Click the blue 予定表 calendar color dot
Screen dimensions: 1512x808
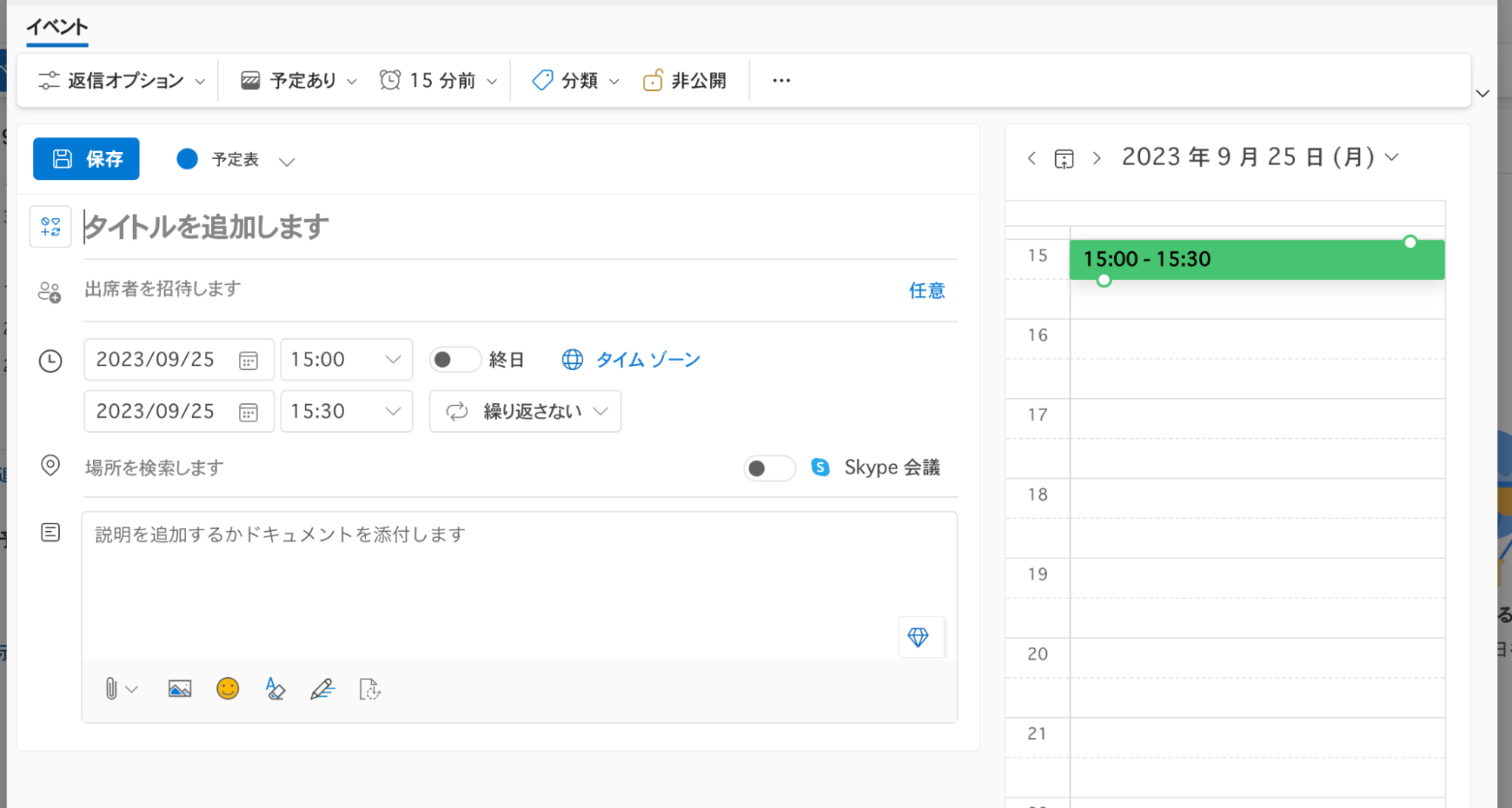click(187, 159)
